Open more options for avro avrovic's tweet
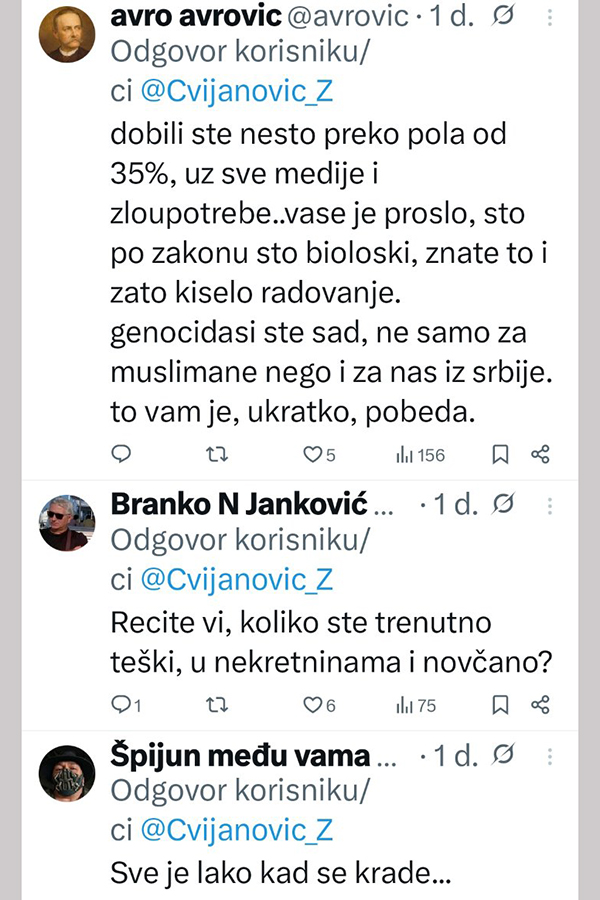Viewport: 600px width, 900px height. (548, 18)
